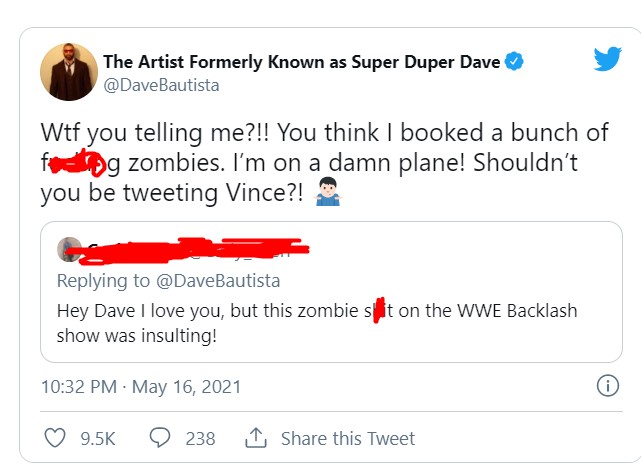Click the 9.5K likes count

96,438
